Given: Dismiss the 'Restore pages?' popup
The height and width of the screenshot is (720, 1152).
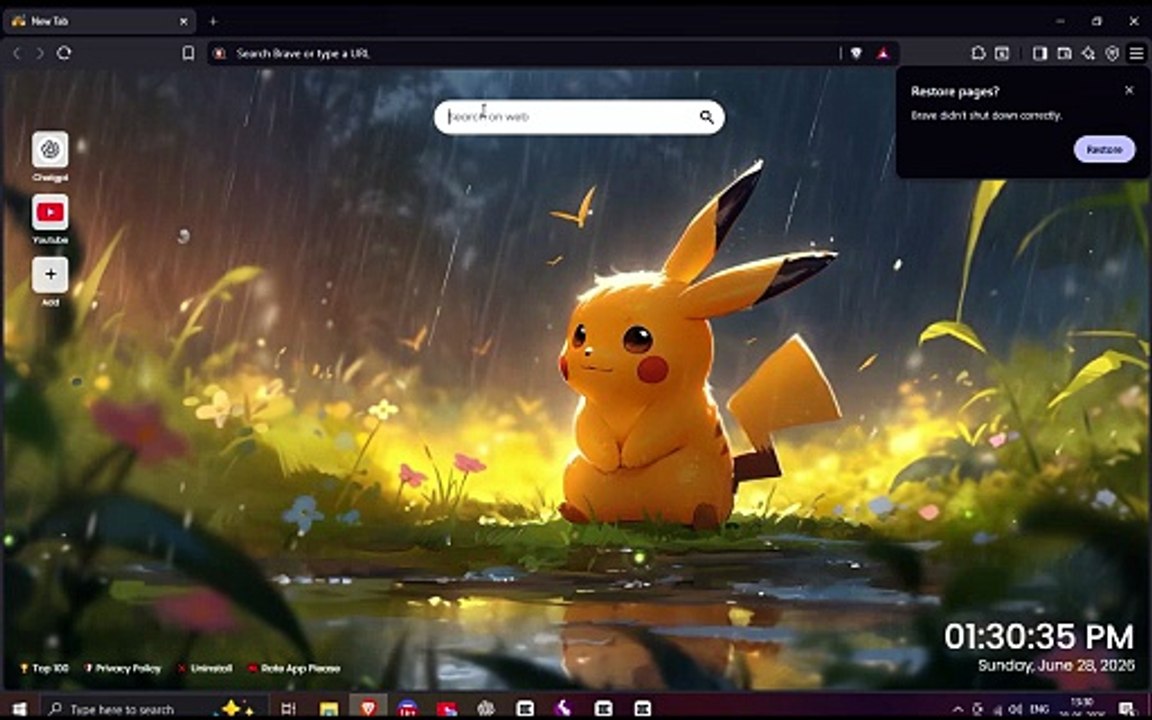Looking at the screenshot, I should (x=1129, y=90).
